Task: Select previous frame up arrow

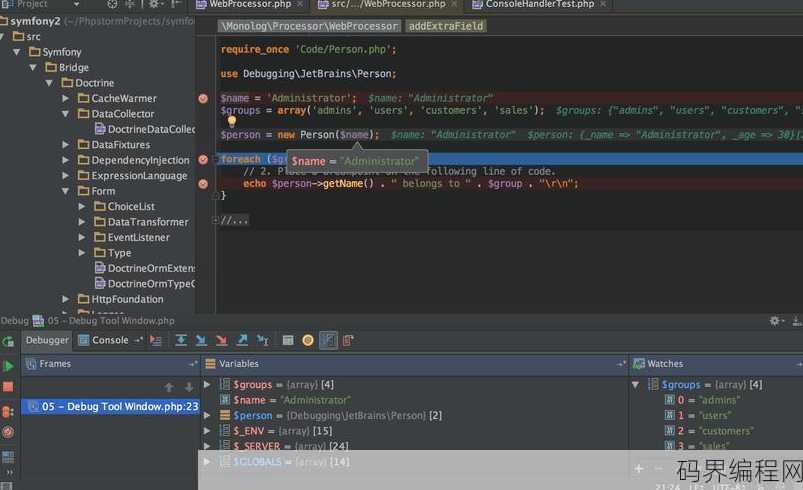Action: (170, 387)
